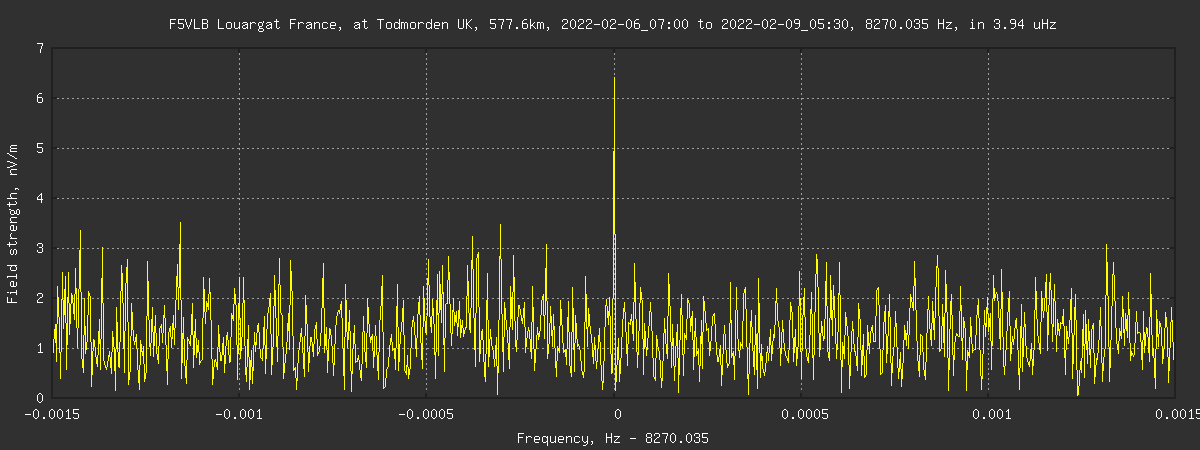Click the y-axis tick label 1
The width and height of the screenshot is (1200, 450).
39,348
